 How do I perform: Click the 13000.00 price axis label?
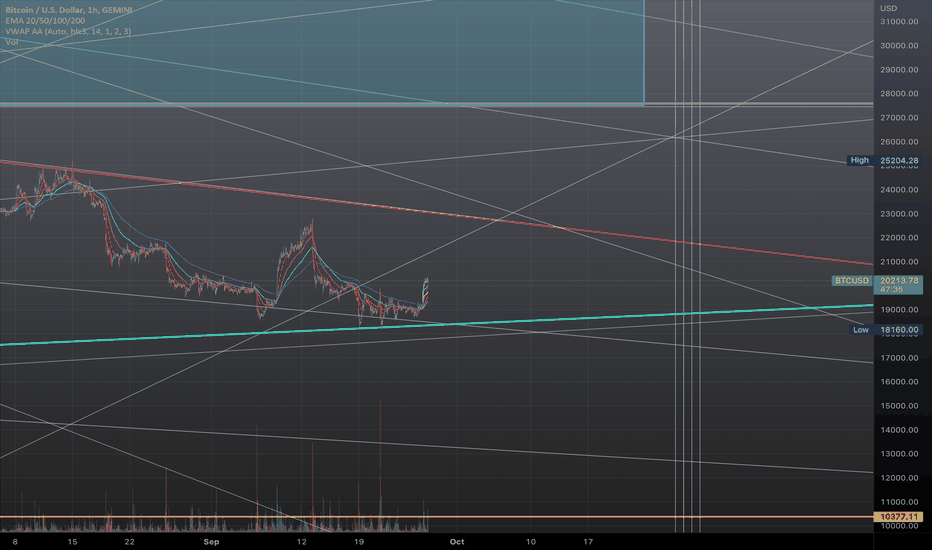[x=899, y=453]
